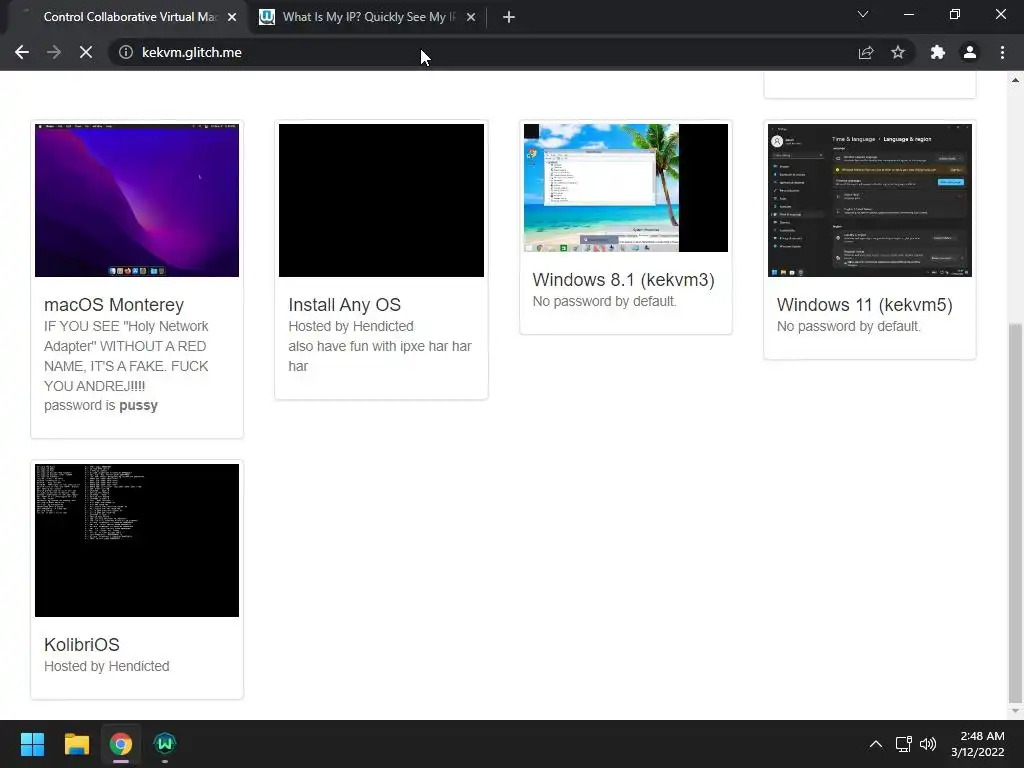Click the Chrome taskbar icon

pyautogui.click(x=121, y=744)
